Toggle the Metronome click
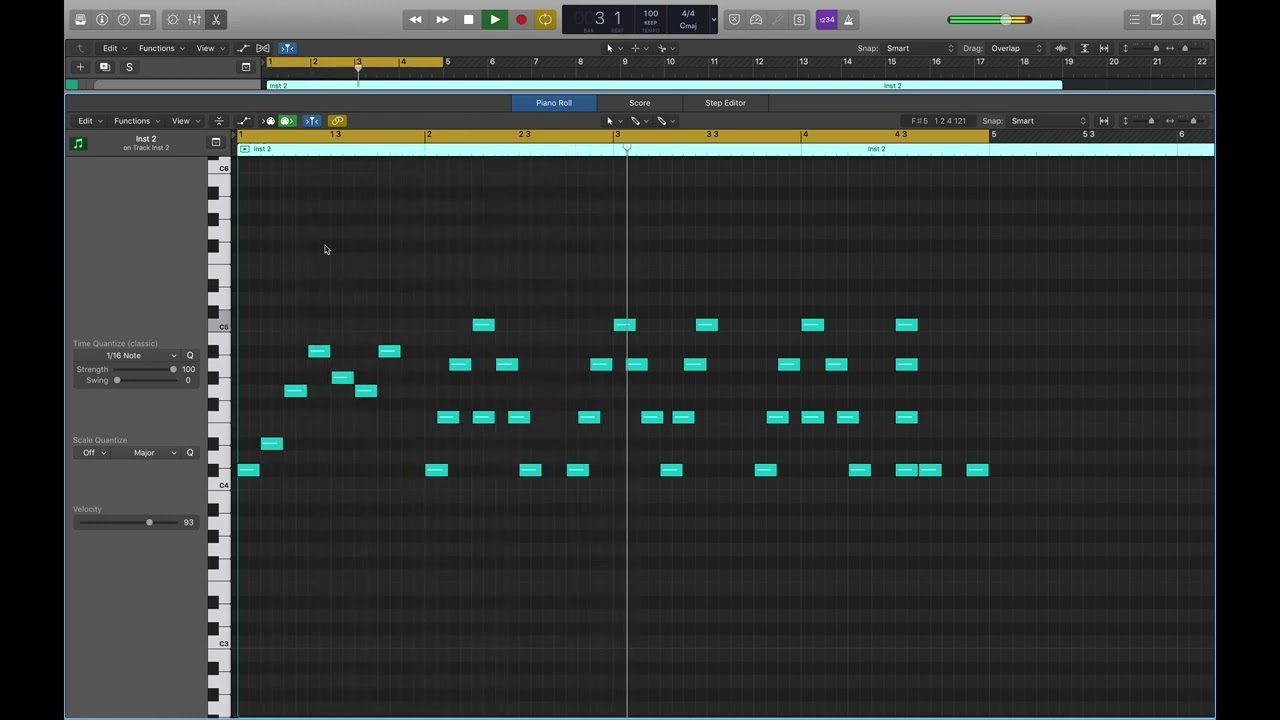Viewport: 1280px width, 720px height. coord(848,20)
